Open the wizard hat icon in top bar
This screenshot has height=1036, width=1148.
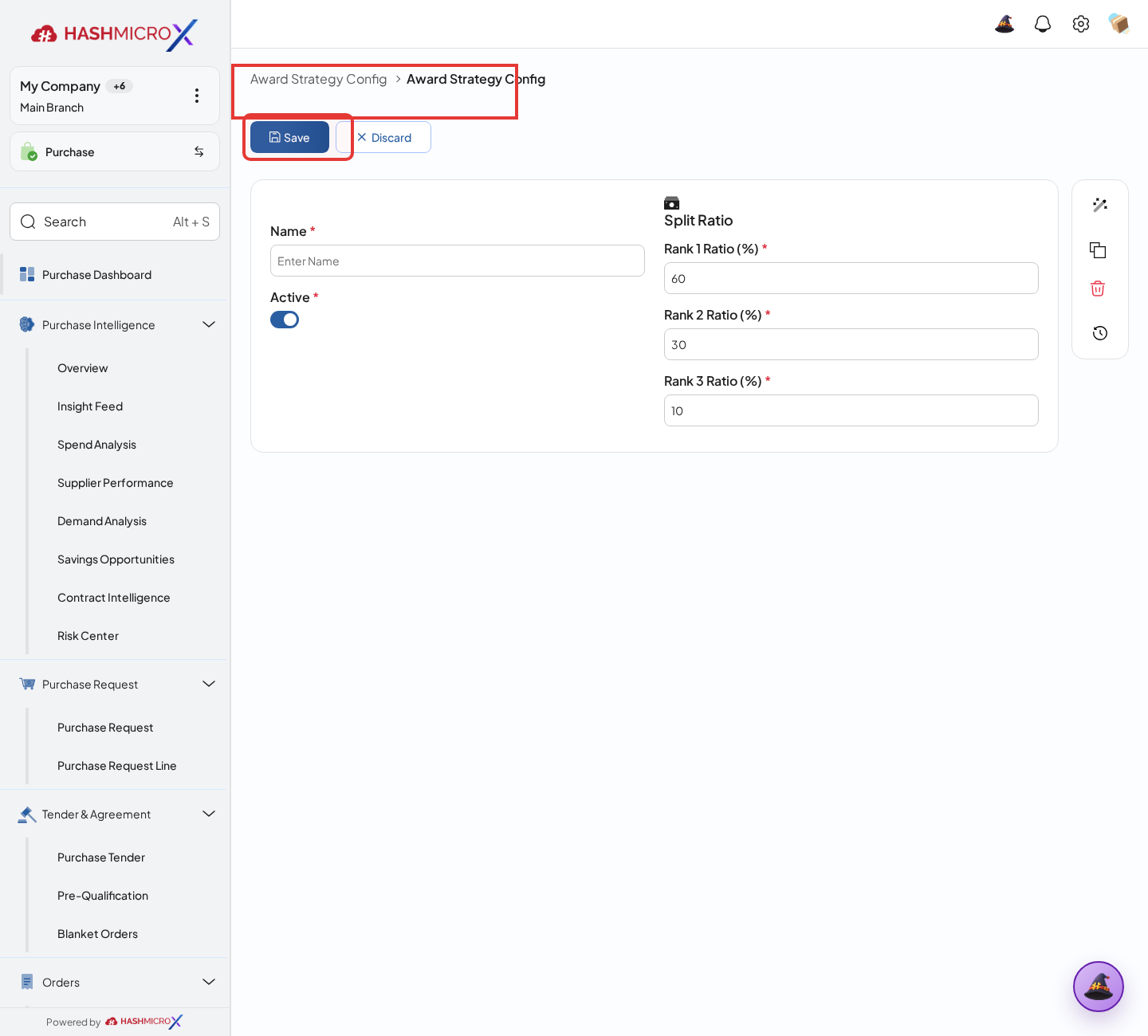tap(1005, 24)
